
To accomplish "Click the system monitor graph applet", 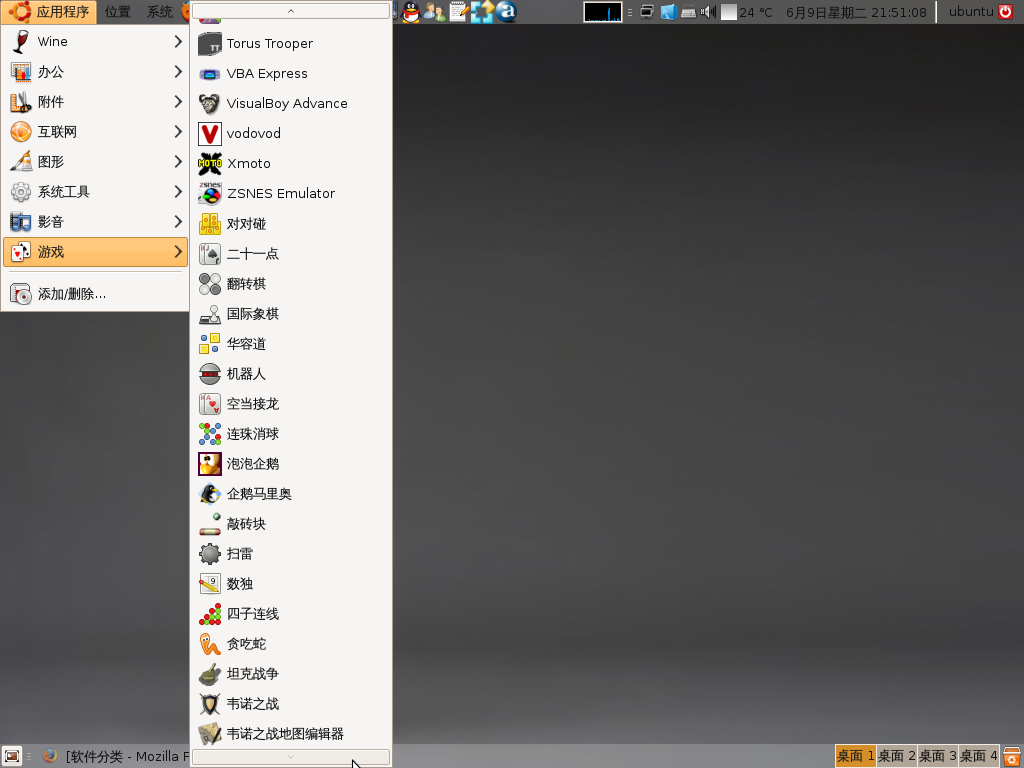I will tap(603, 12).
